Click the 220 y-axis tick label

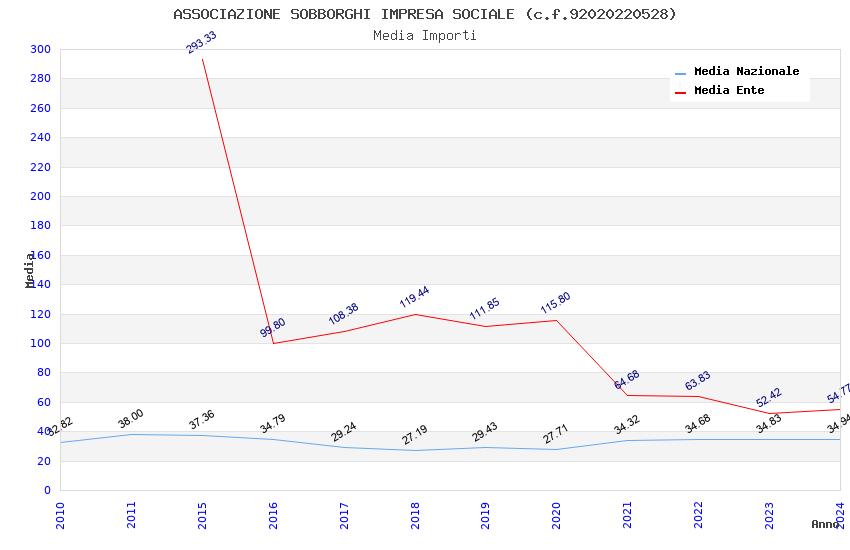[x=41, y=167]
